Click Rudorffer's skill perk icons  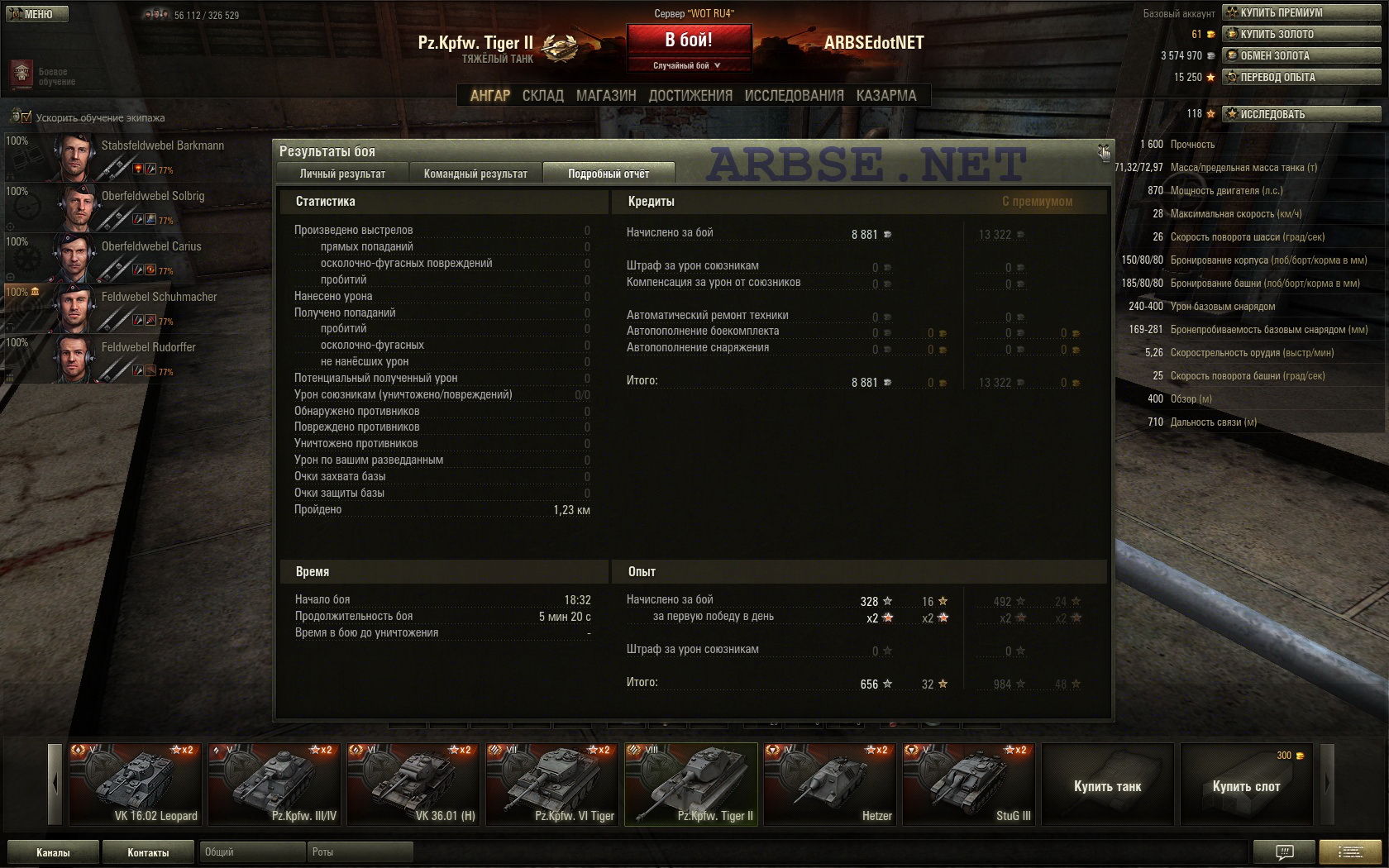pos(145,371)
